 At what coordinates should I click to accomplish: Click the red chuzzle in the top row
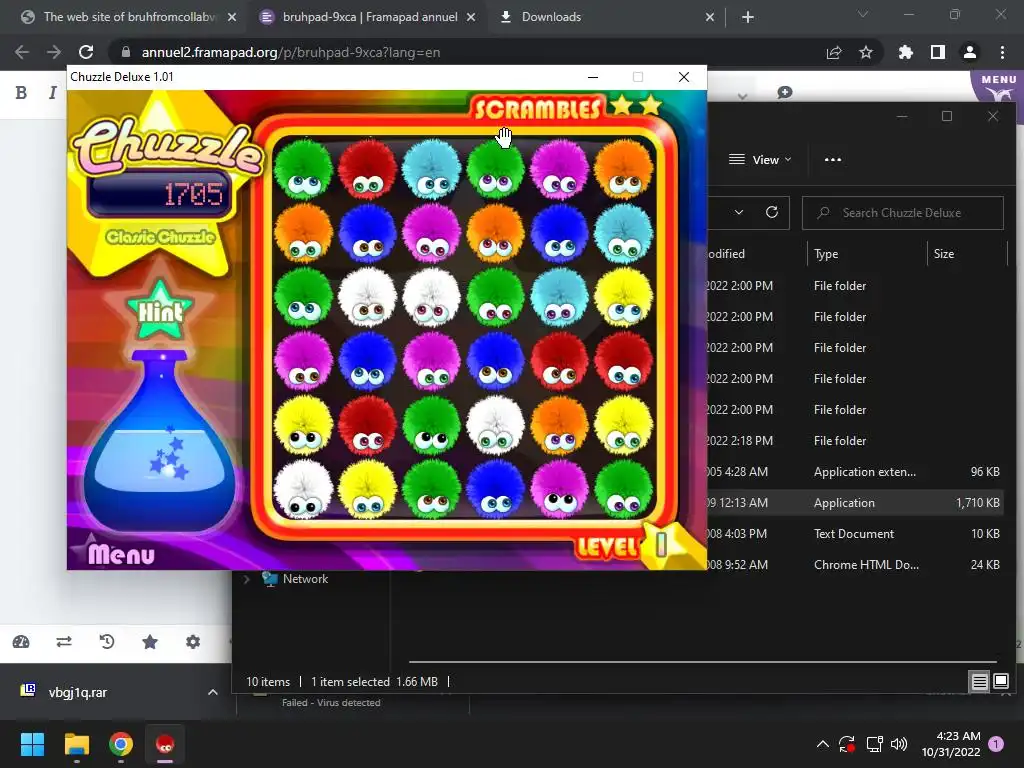(367, 169)
